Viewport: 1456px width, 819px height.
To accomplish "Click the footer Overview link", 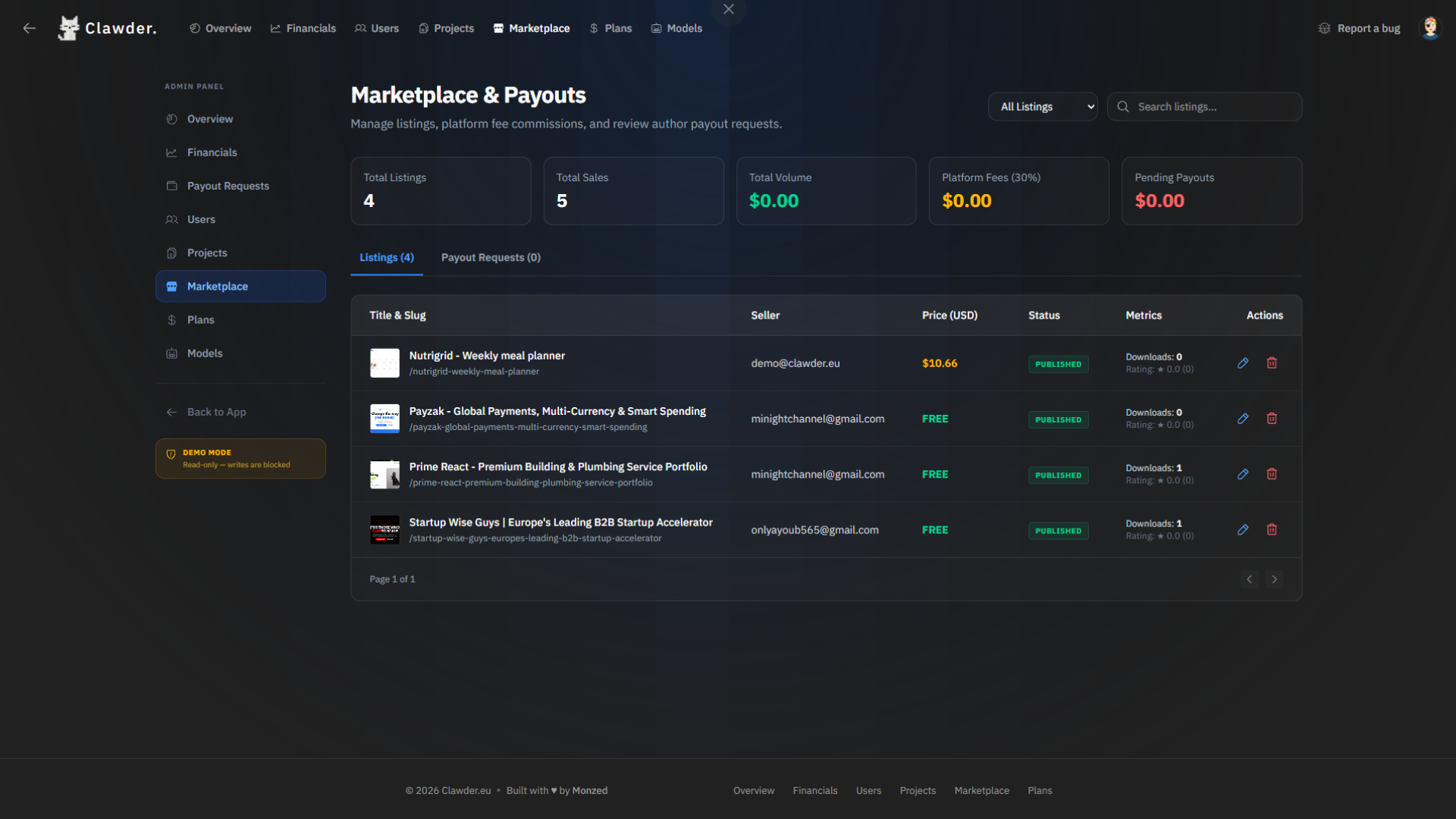I will (754, 790).
